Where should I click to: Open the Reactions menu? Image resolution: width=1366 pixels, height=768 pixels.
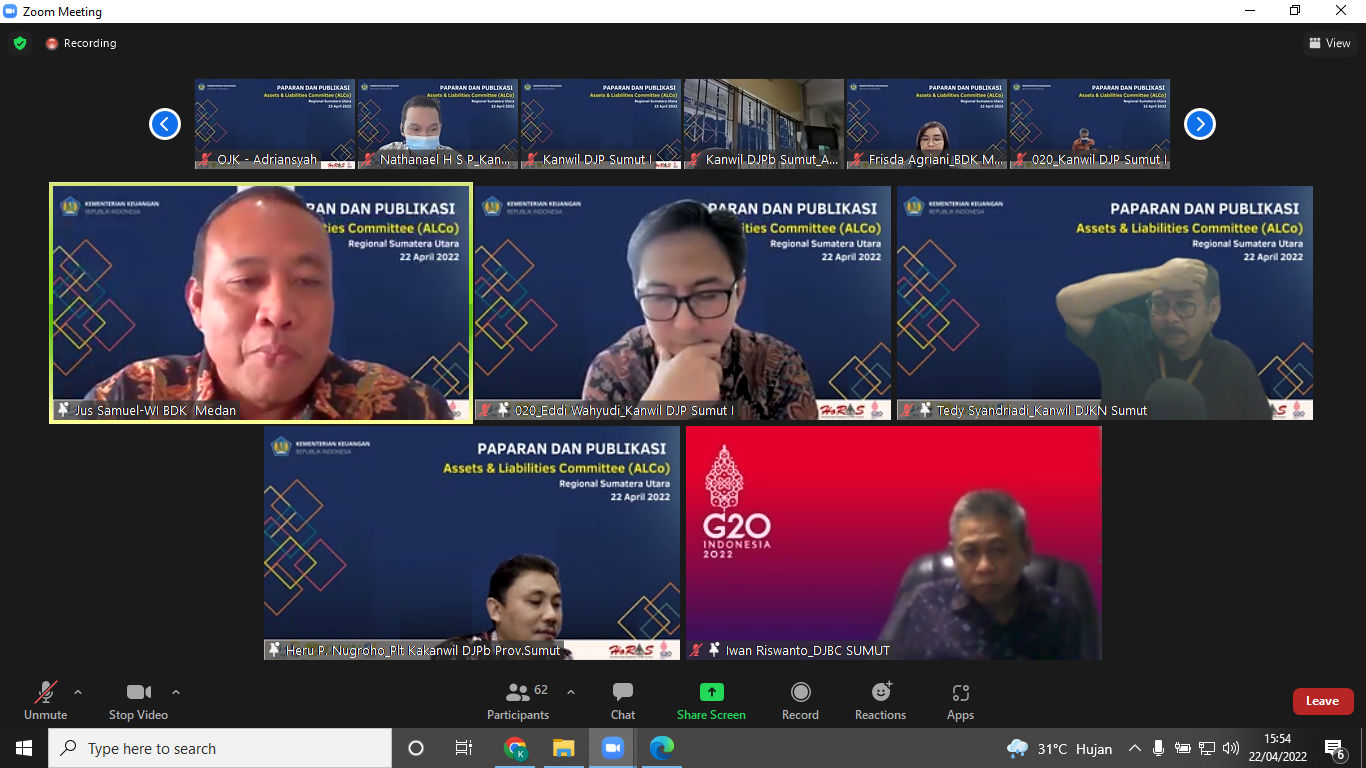point(880,701)
